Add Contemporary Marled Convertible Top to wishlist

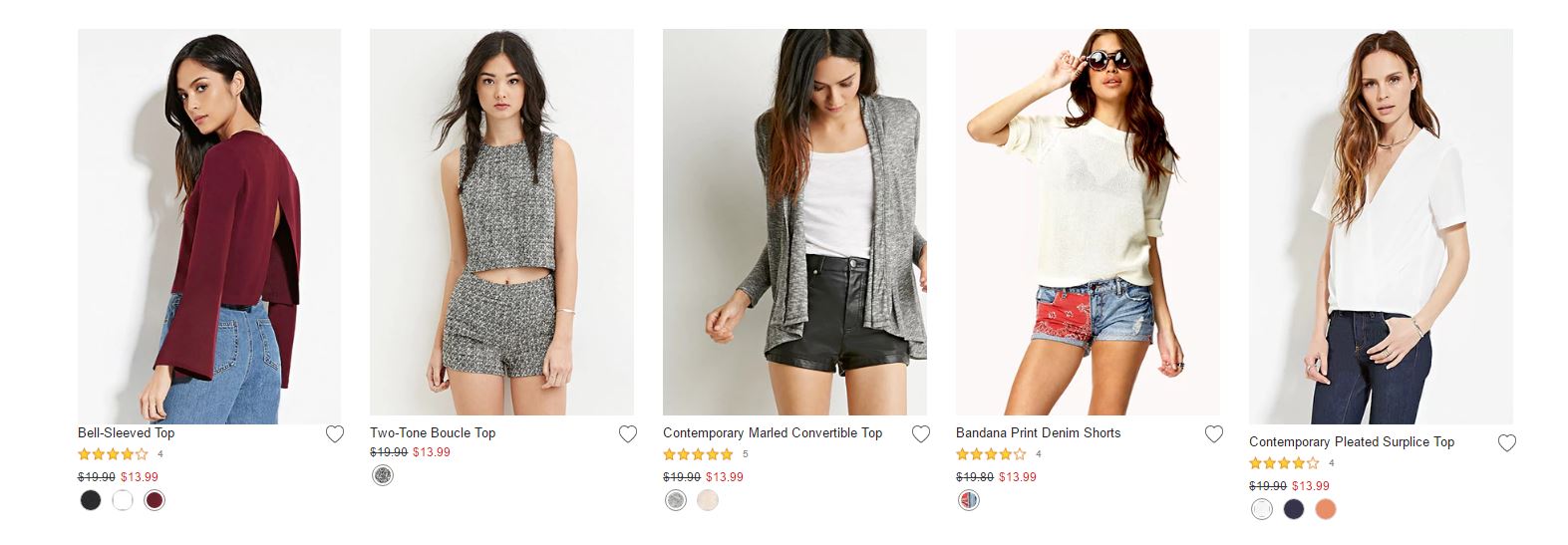point(921,434)
